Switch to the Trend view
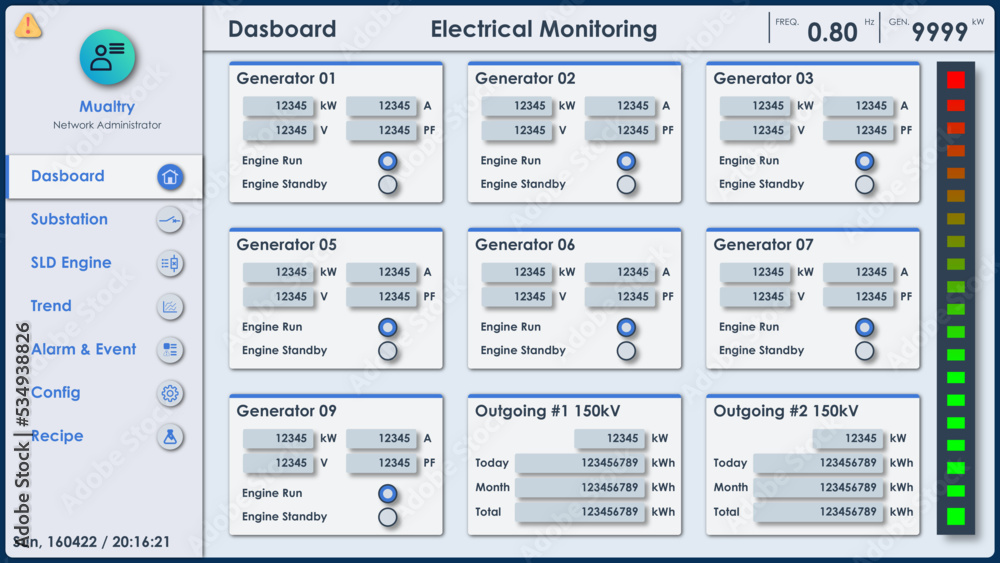The height and width of the screenshot is (563, 1000). point(51,306)
